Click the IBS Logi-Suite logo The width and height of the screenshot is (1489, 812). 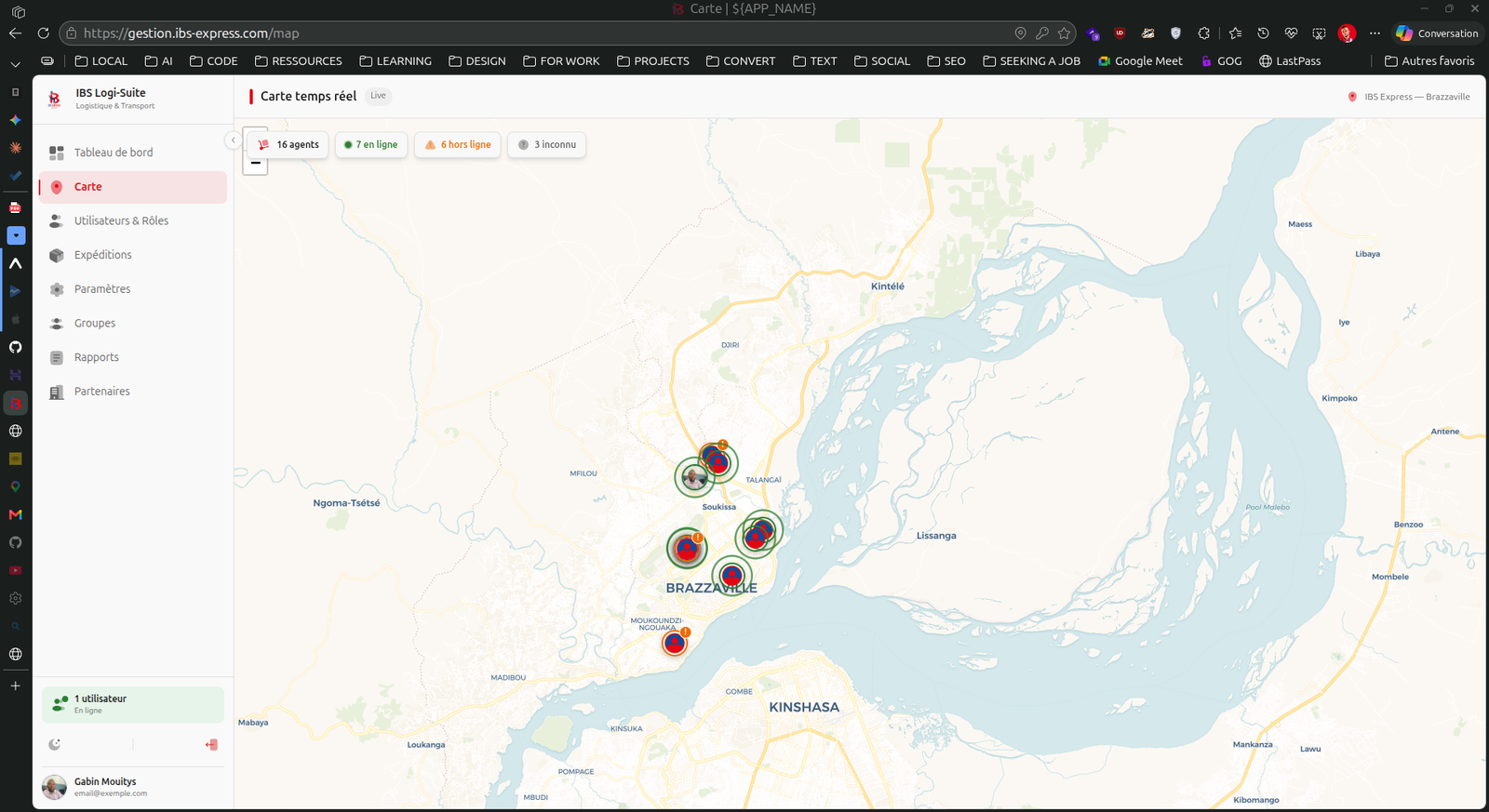55,99
